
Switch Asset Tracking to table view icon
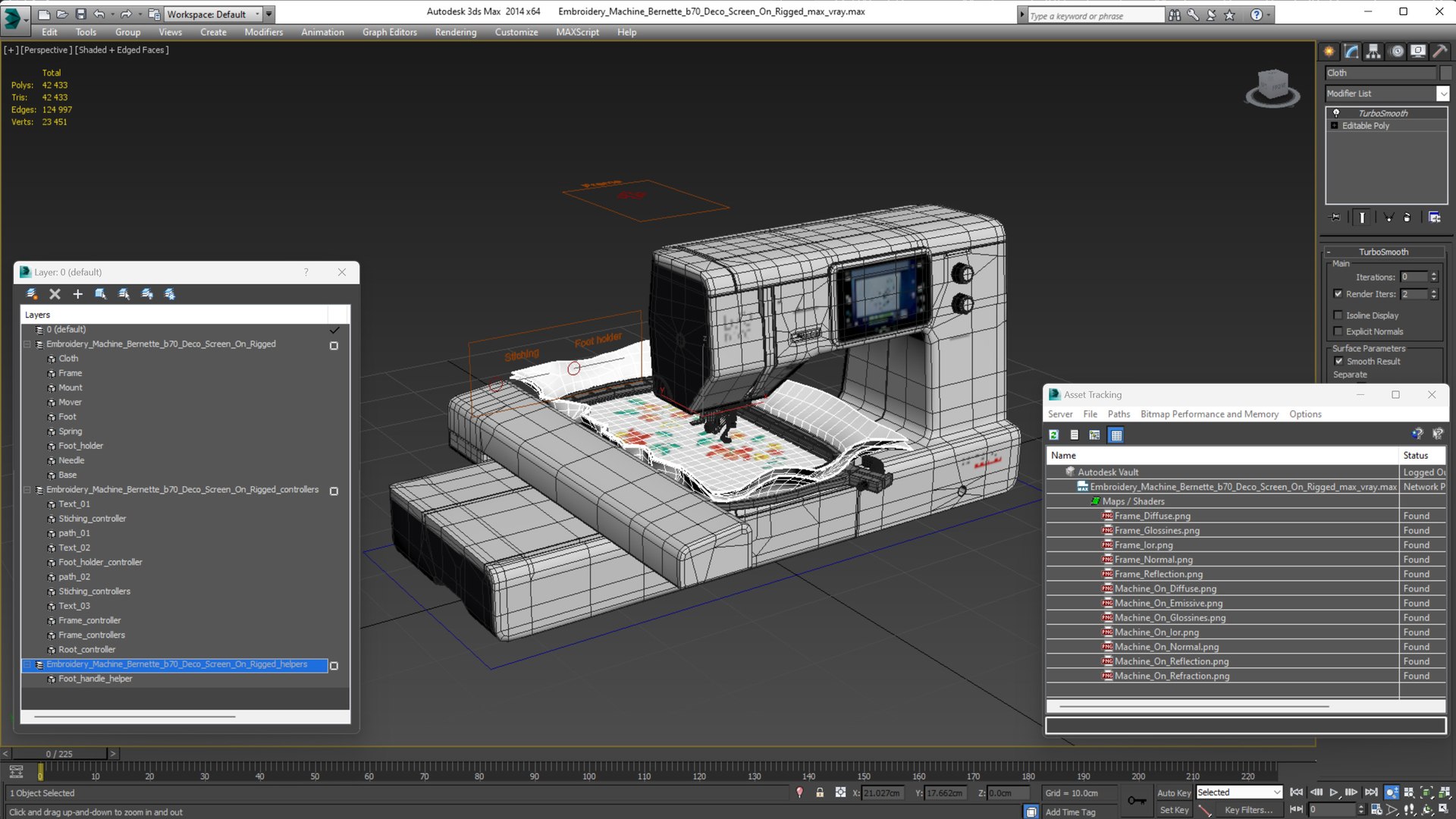pyautogui.click(x=1116, y=435)
